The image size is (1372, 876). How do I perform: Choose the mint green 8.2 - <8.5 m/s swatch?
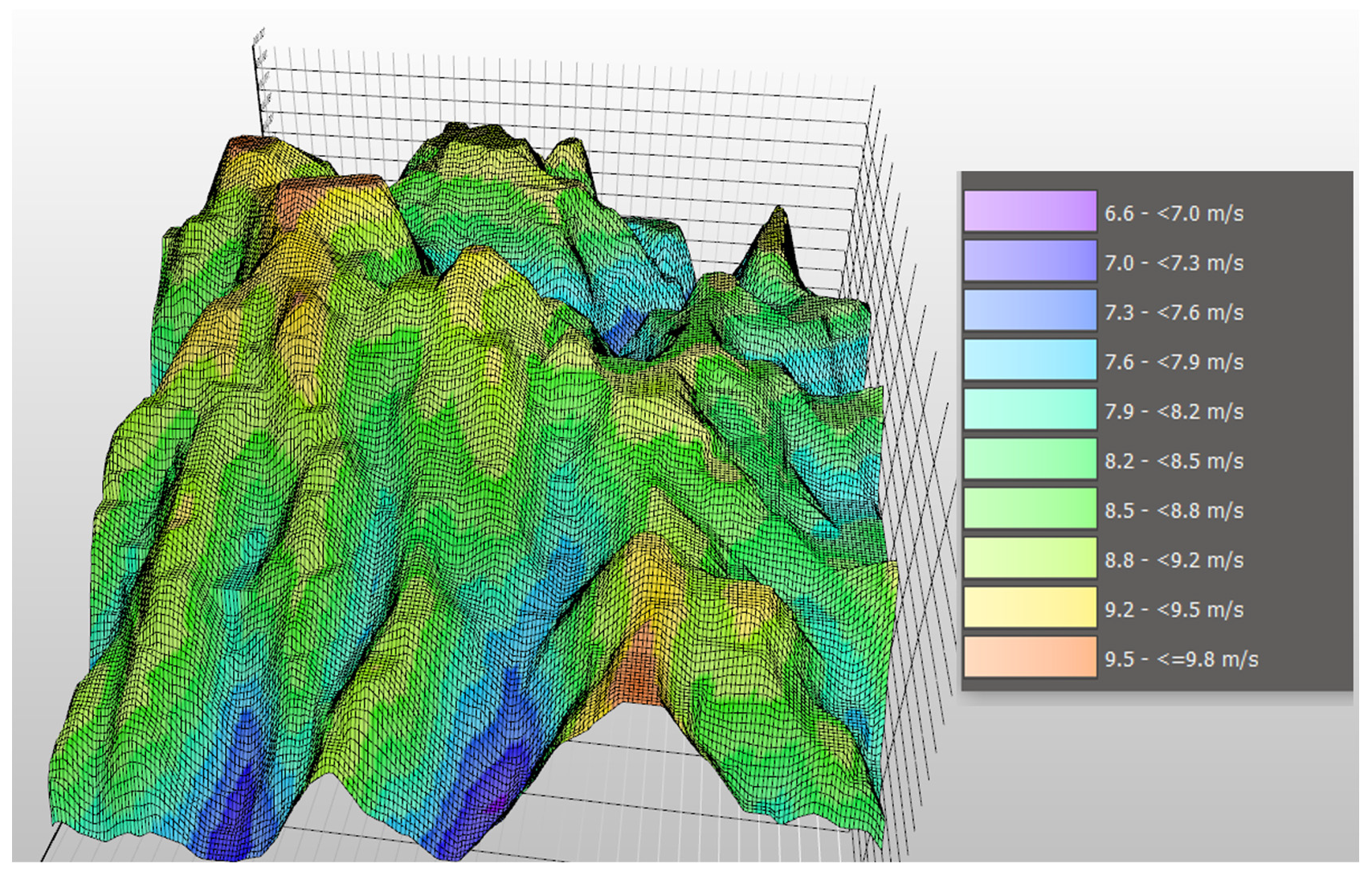1030,460
